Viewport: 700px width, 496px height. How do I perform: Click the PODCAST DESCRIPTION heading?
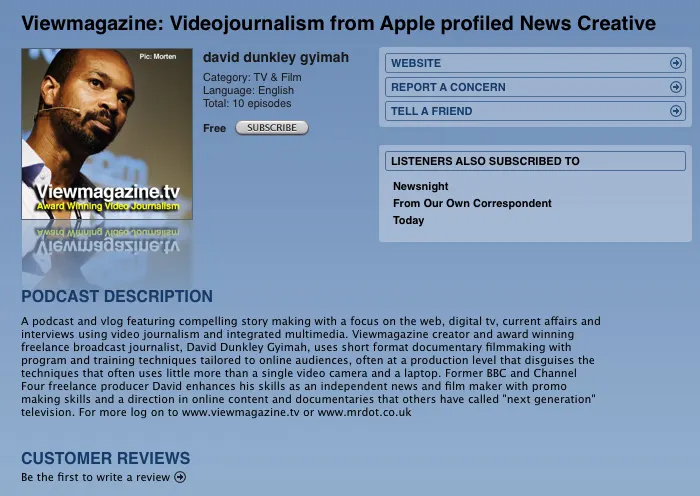[x=117, y=296]
